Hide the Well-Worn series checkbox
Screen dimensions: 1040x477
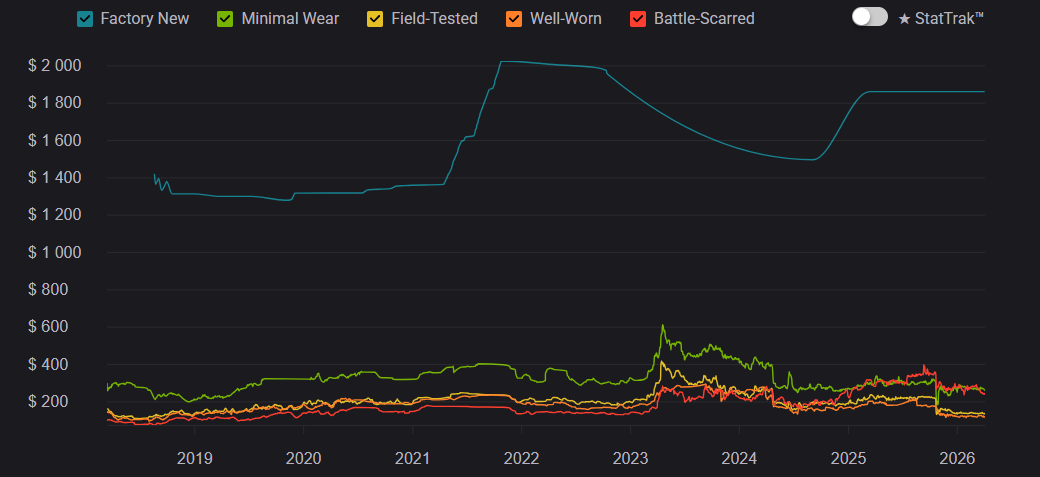(514, 19)
